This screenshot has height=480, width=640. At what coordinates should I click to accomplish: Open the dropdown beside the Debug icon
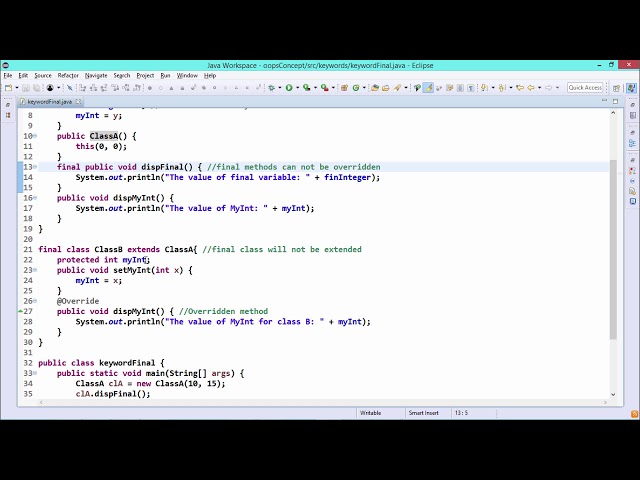[280, 88]
